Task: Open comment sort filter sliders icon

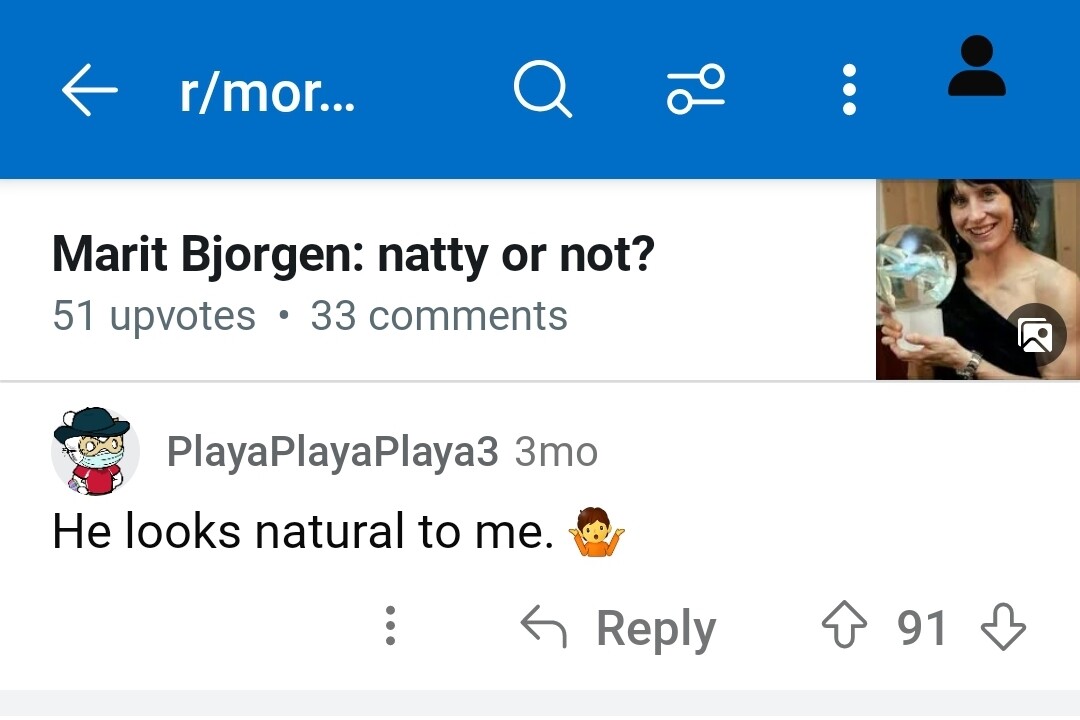Action: coord(696,90)
